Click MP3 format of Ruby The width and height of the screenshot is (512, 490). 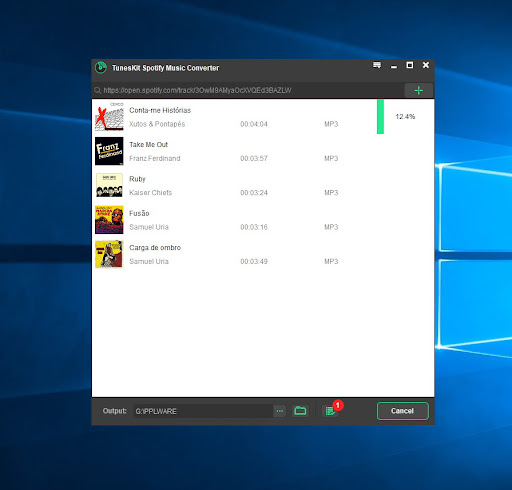[331, 193]
